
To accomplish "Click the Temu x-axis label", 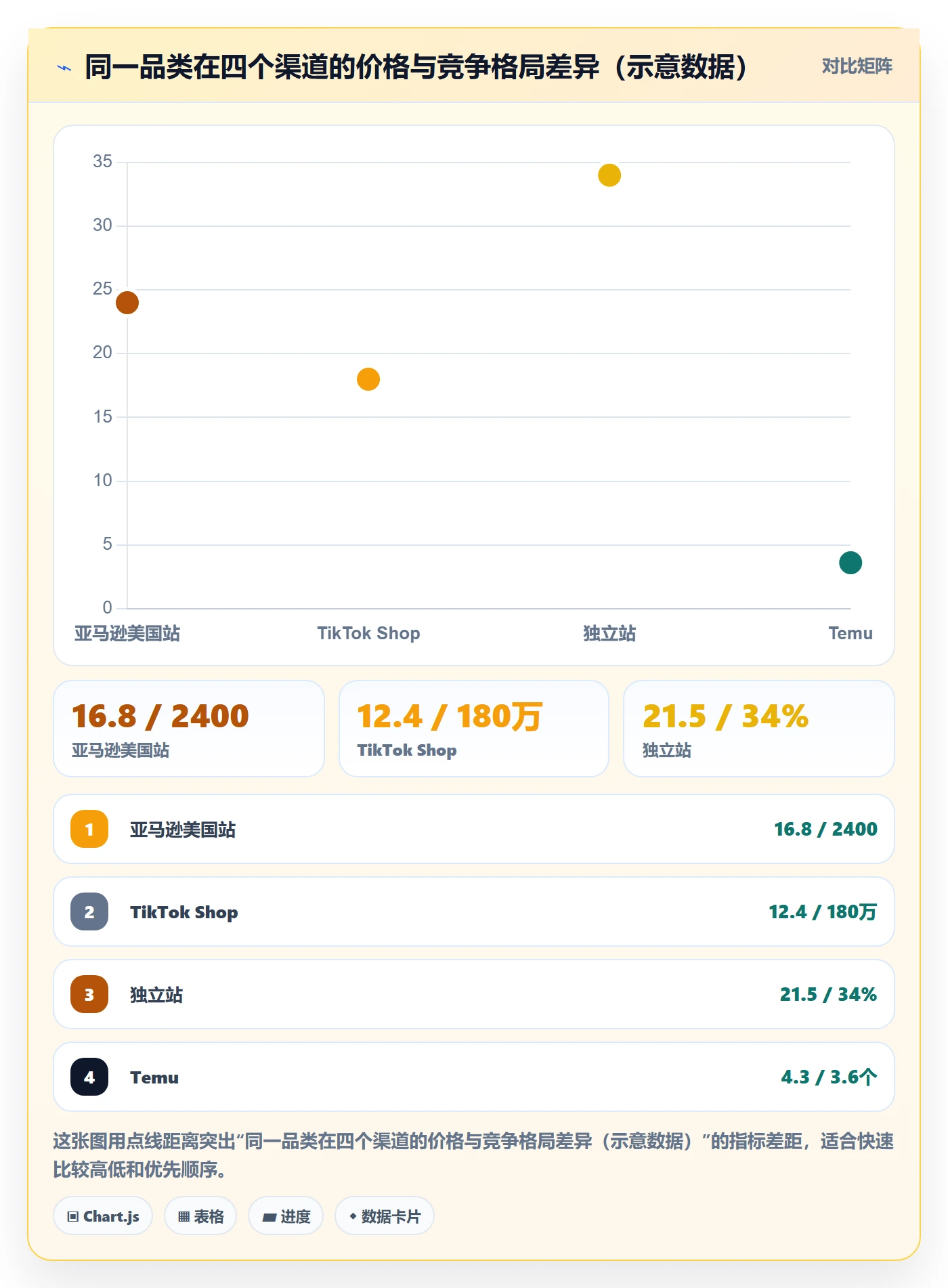I will [850, 634].
